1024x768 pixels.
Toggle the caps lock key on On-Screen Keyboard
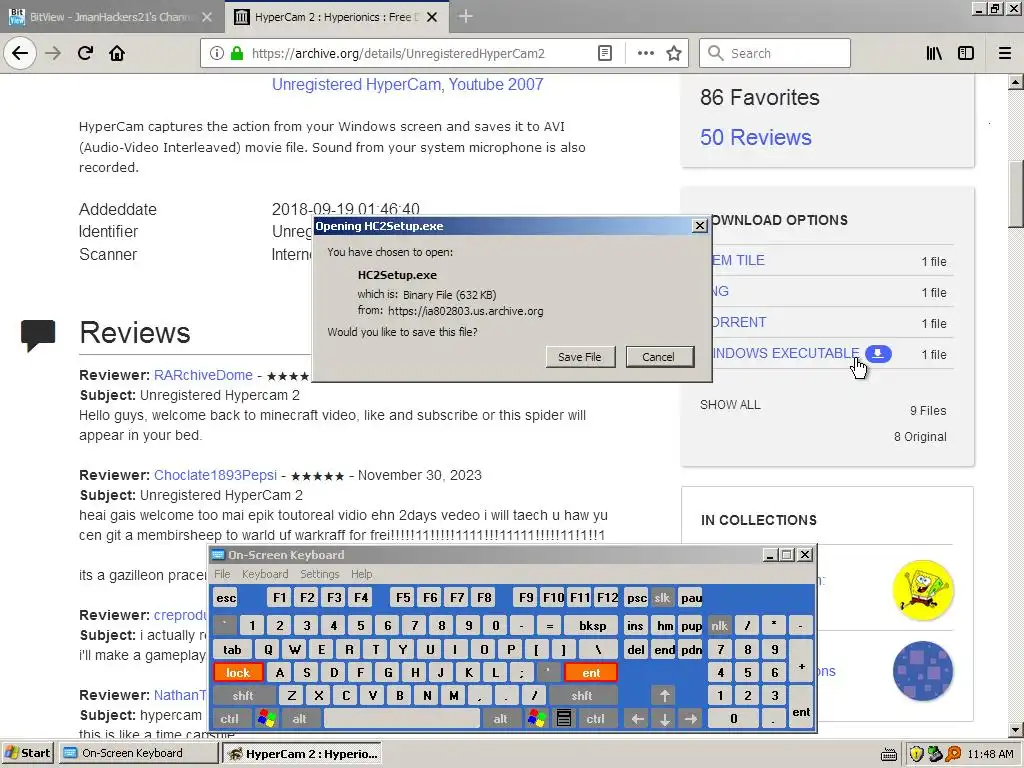point(238,672)
